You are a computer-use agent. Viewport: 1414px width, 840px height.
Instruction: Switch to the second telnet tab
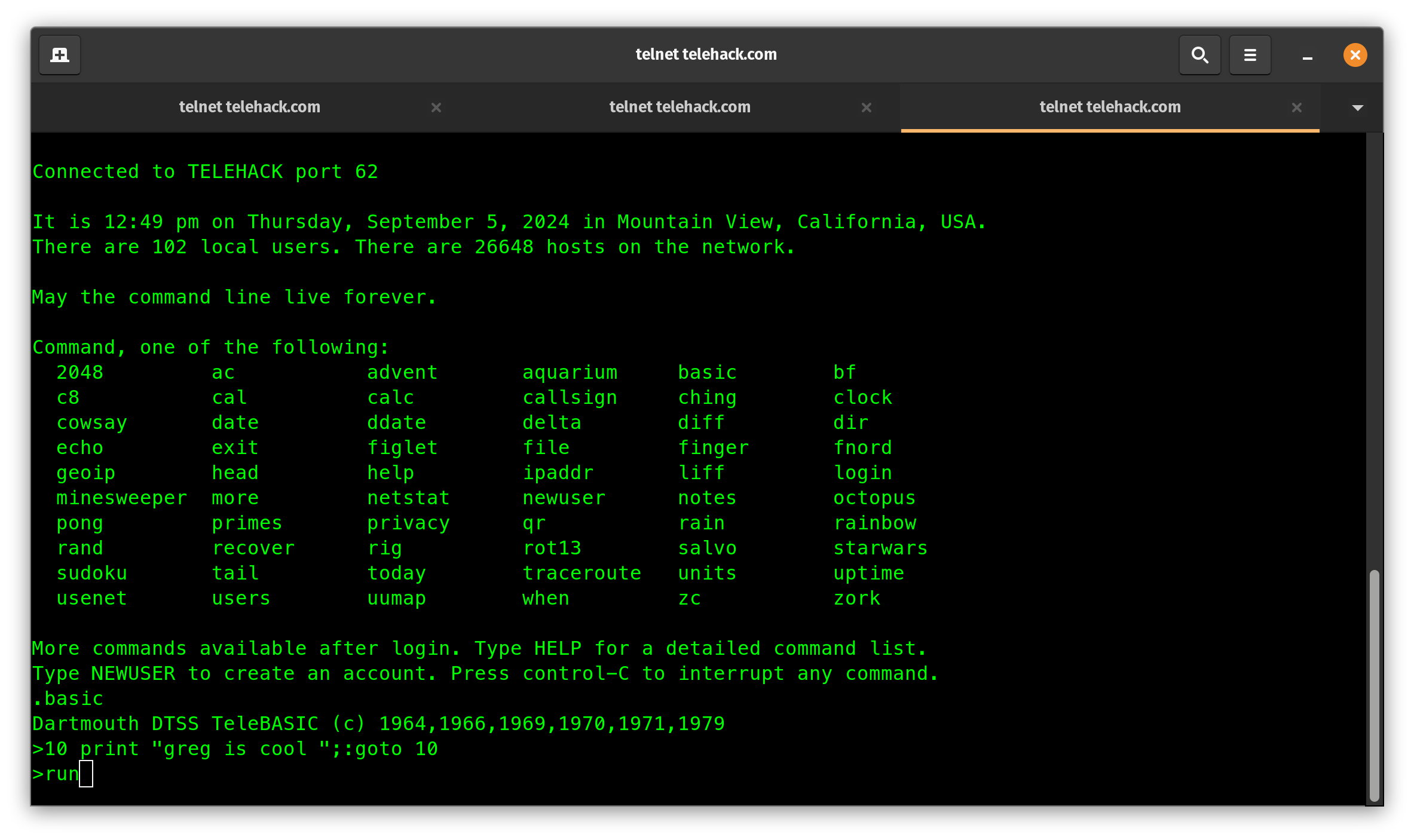click(680, 107)
